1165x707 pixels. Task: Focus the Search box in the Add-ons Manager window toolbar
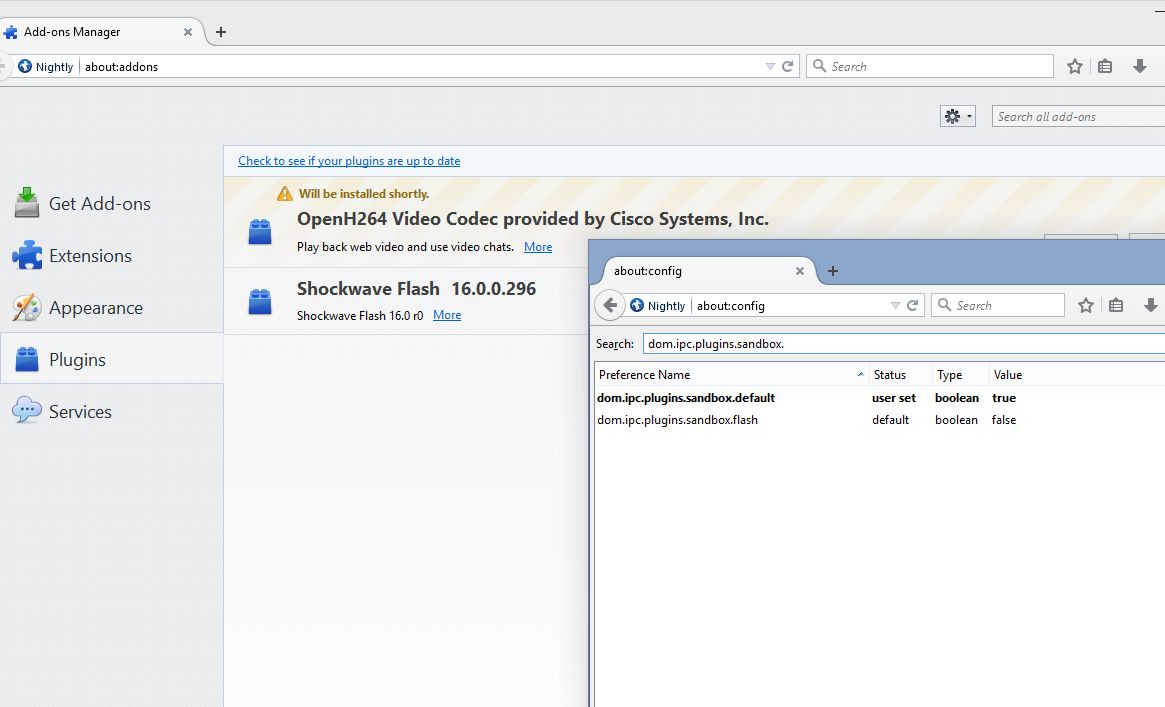[x=929, y=66]
